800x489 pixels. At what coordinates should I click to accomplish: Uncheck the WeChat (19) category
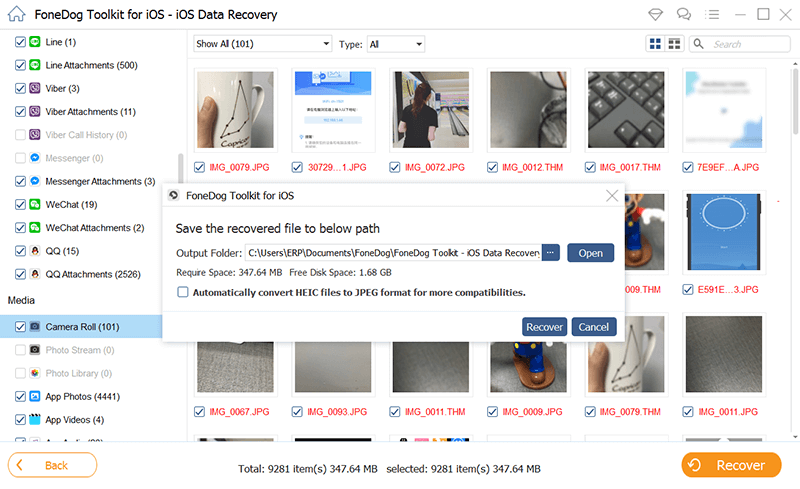pos(21,204)
